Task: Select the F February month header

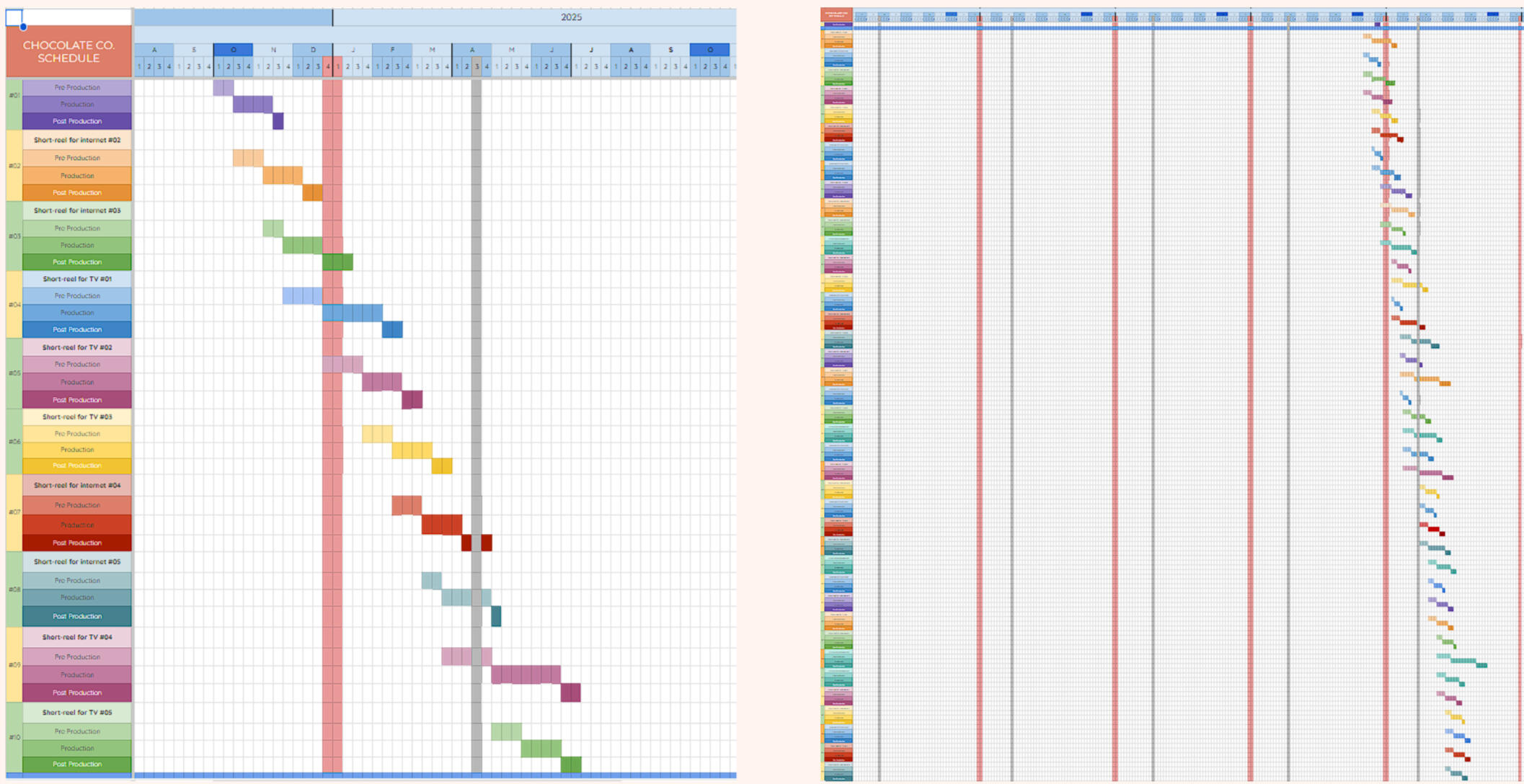Action: (x=392, y=50)
